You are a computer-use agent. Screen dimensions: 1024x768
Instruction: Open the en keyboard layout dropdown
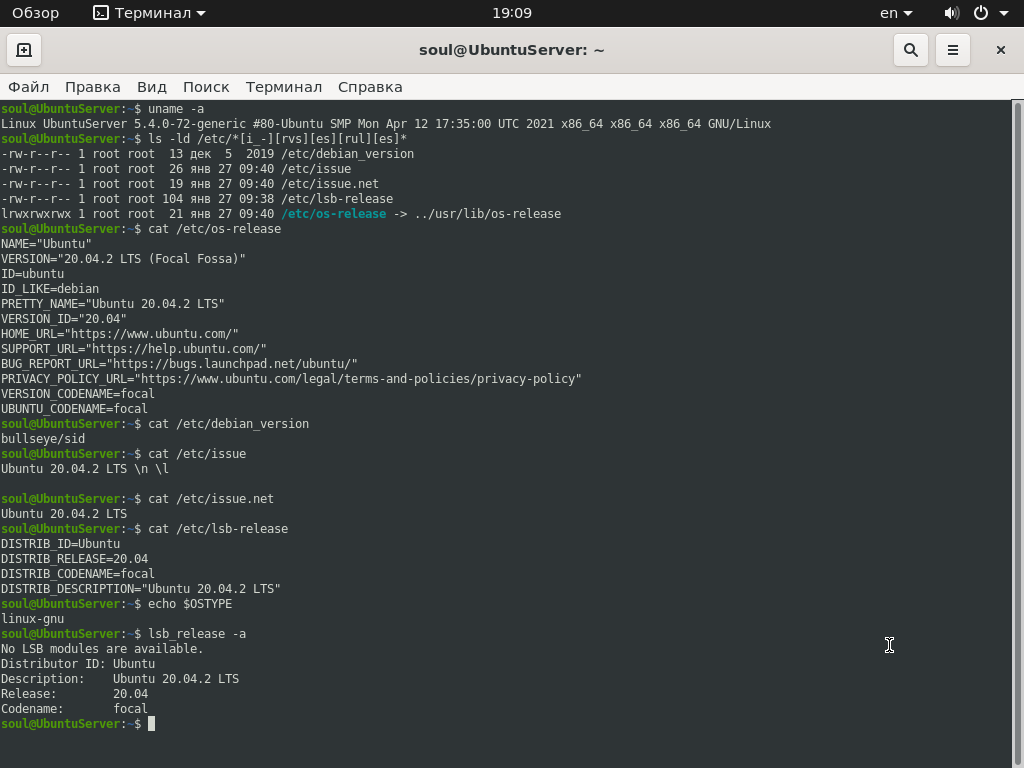[896, 13]
